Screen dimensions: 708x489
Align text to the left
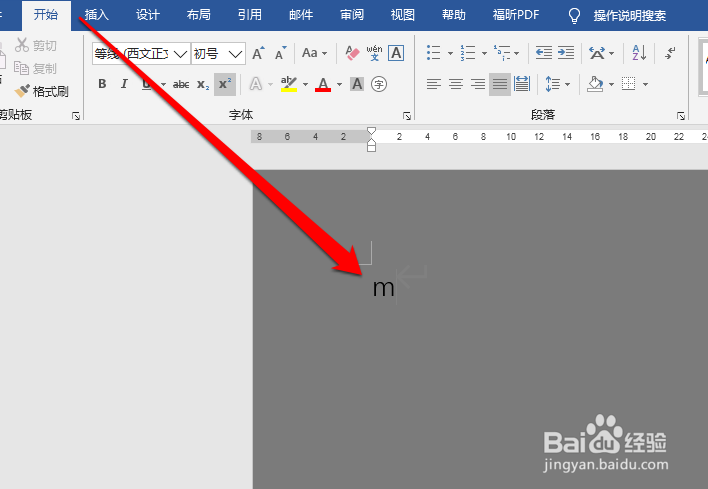434,84
